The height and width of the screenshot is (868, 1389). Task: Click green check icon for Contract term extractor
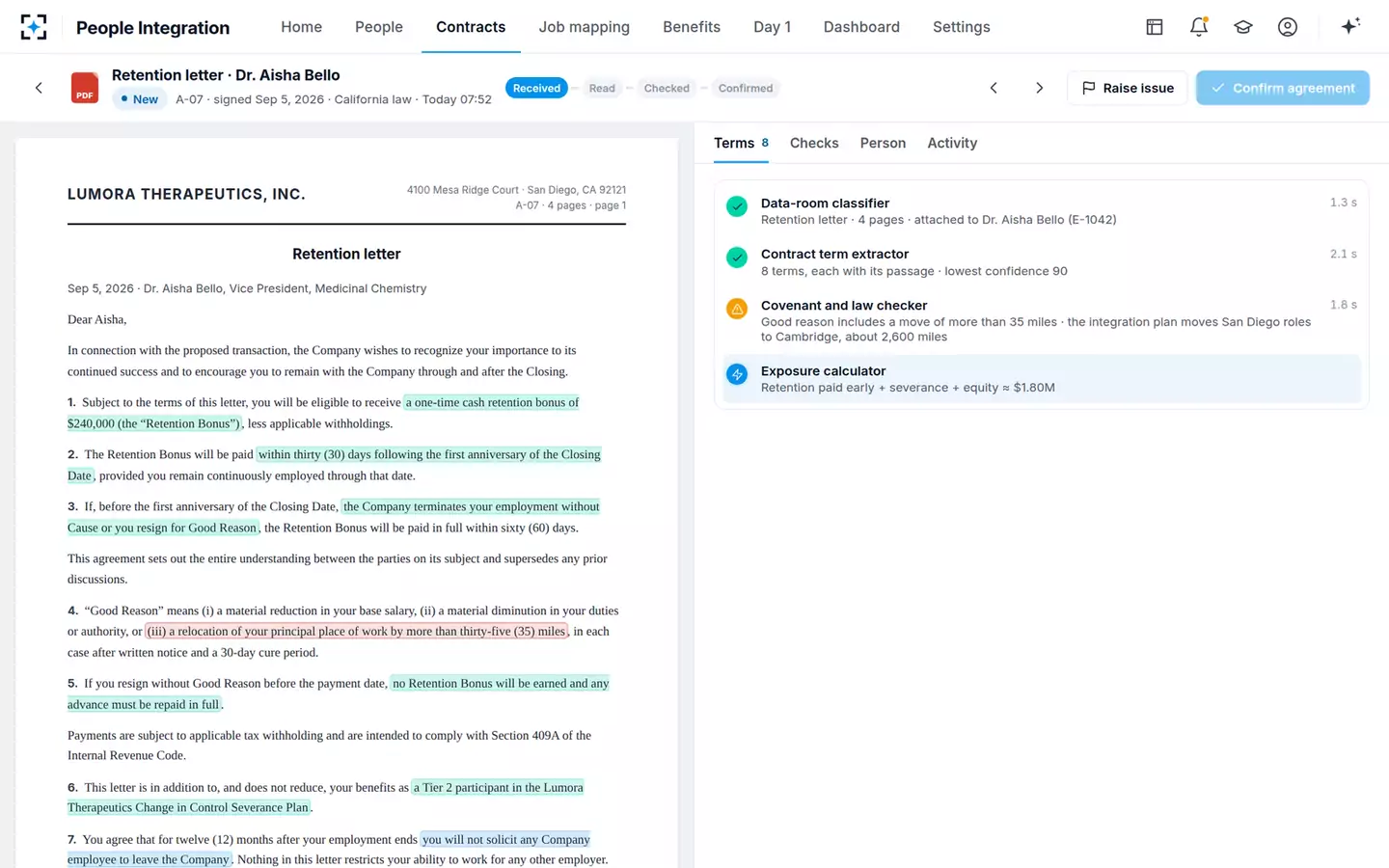tap(737, 258)
